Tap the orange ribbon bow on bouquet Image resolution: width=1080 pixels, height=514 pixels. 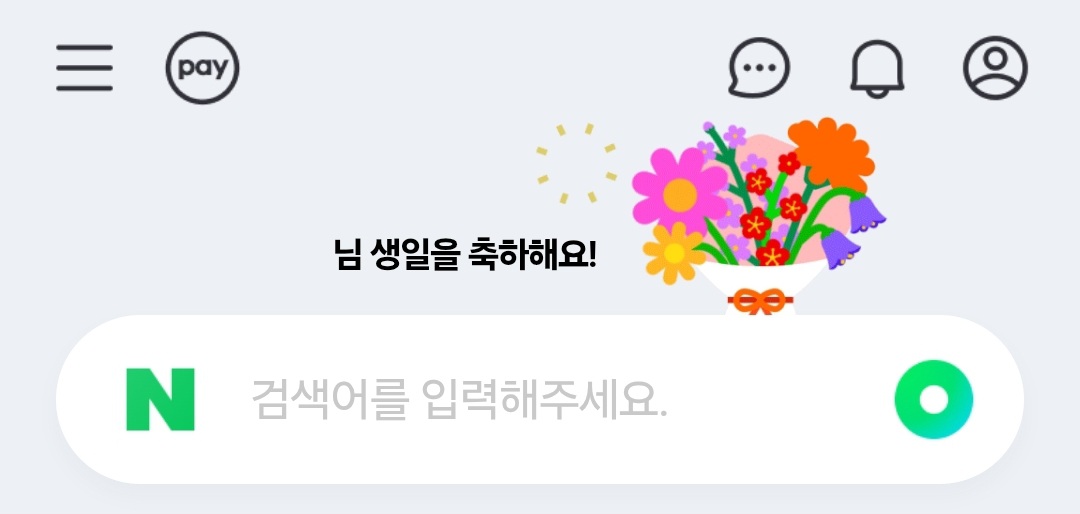click(760, 302)
